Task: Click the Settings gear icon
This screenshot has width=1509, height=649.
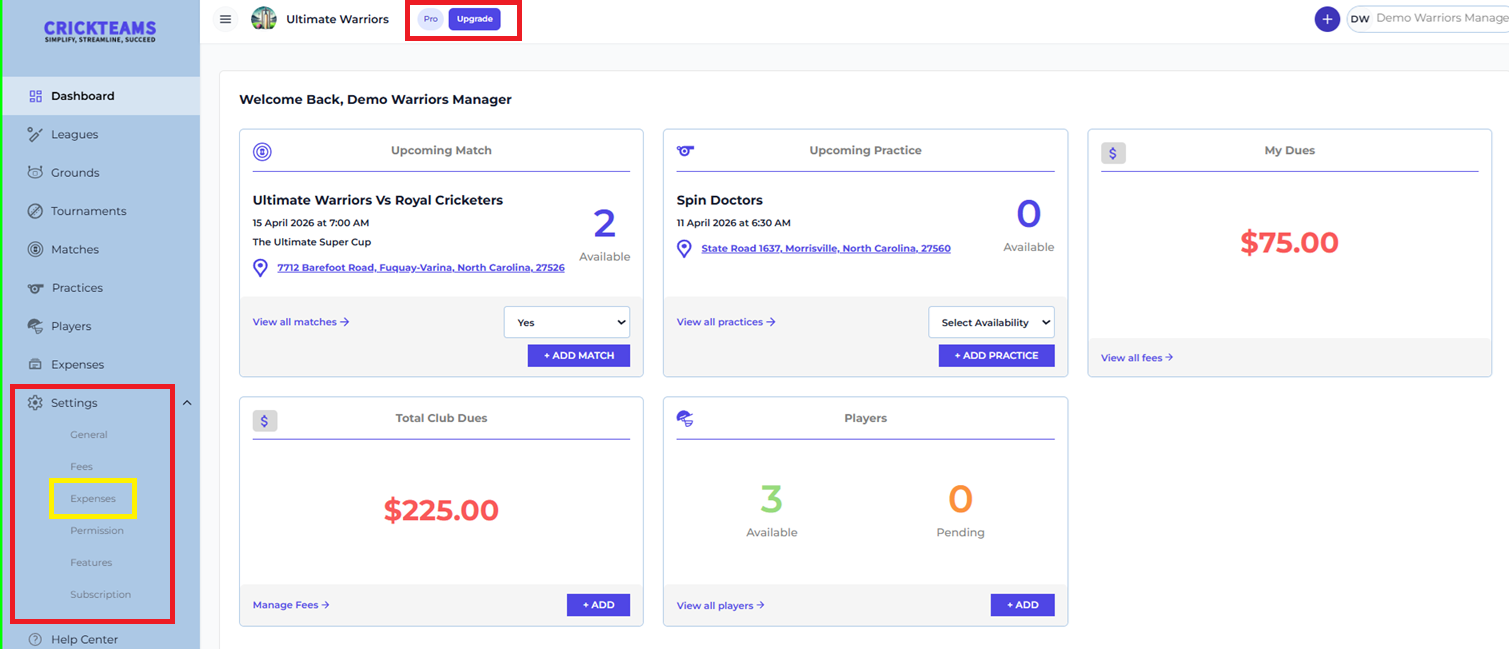Action: pos(35,403)
